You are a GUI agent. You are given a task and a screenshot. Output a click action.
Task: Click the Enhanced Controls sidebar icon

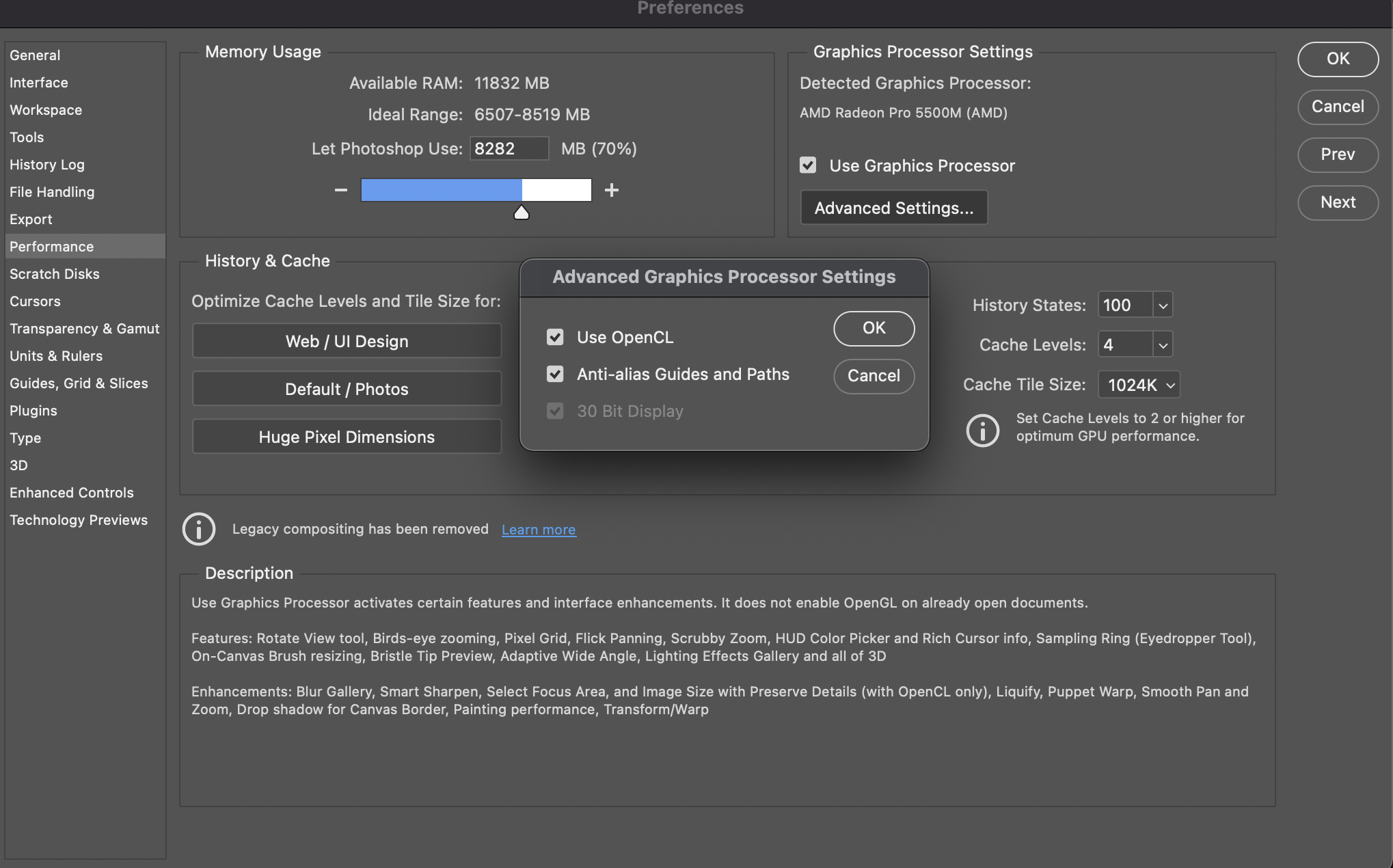(71, 491)
